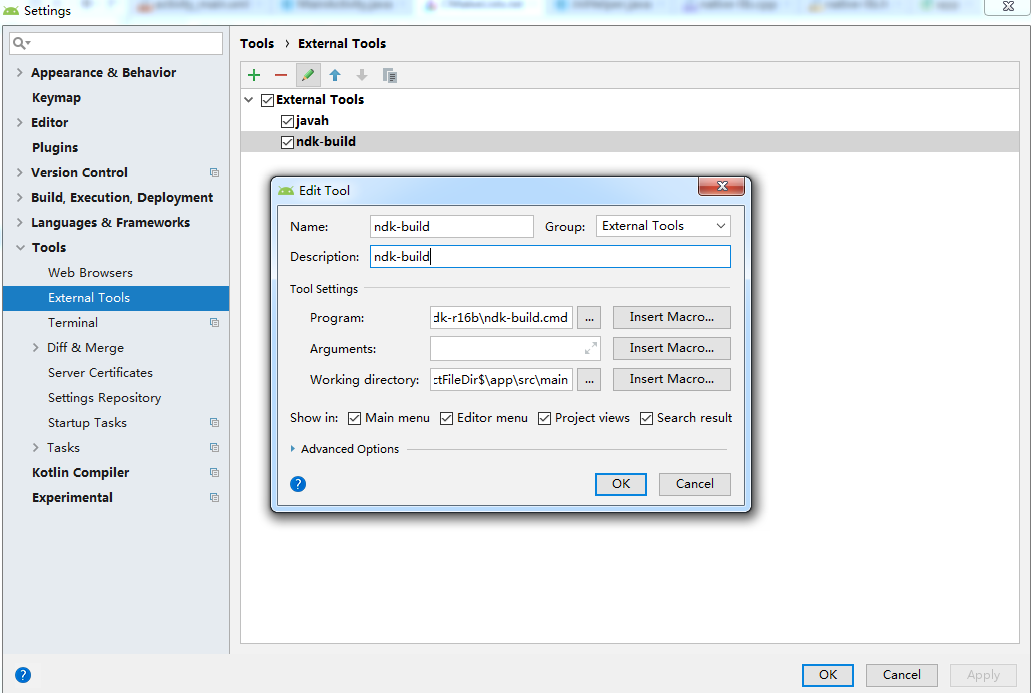Uncheck Project views option
This screenshot has width=1031, height=693.
(x=544, y=418)
